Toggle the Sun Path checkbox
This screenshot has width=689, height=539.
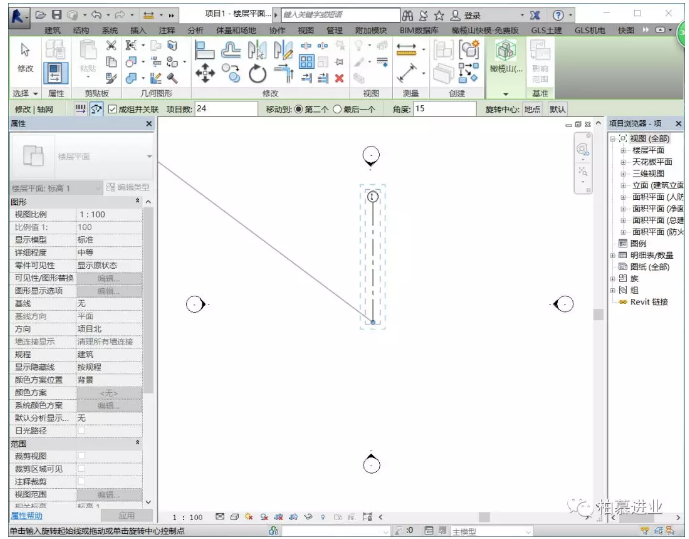click(81, 430)
